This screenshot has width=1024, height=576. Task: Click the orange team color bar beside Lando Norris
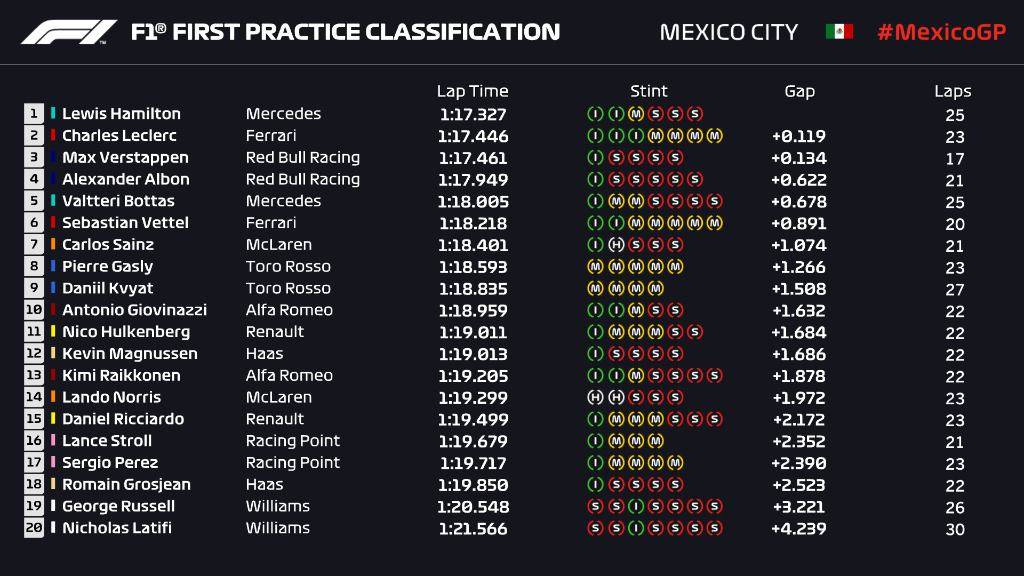pos(53,397)
